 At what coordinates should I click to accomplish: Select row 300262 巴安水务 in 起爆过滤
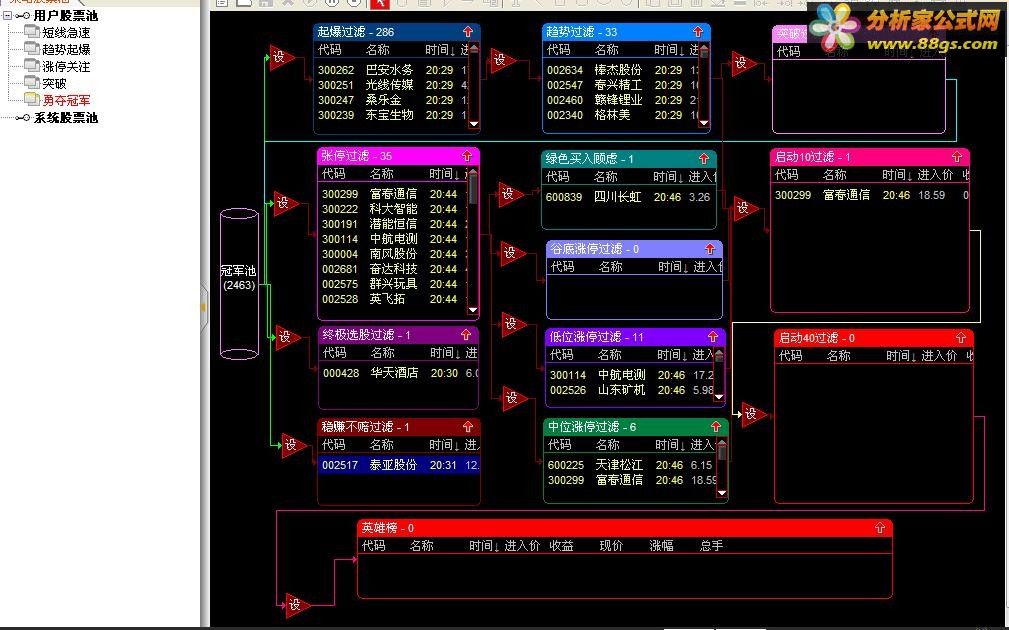coord(392,69)
